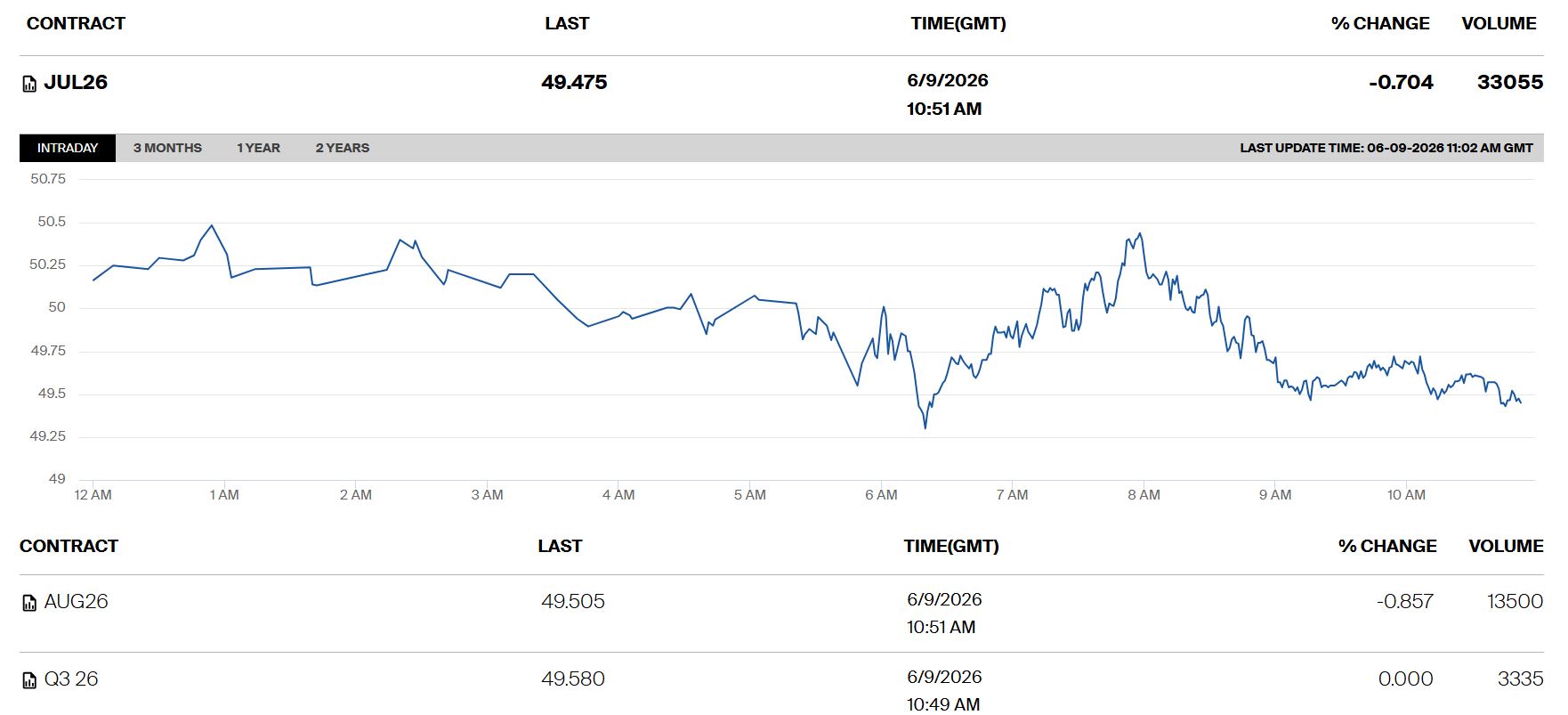Click the AUG26 percent change -0.857
Screen dimensions: 1568x715
(1405, 602)
